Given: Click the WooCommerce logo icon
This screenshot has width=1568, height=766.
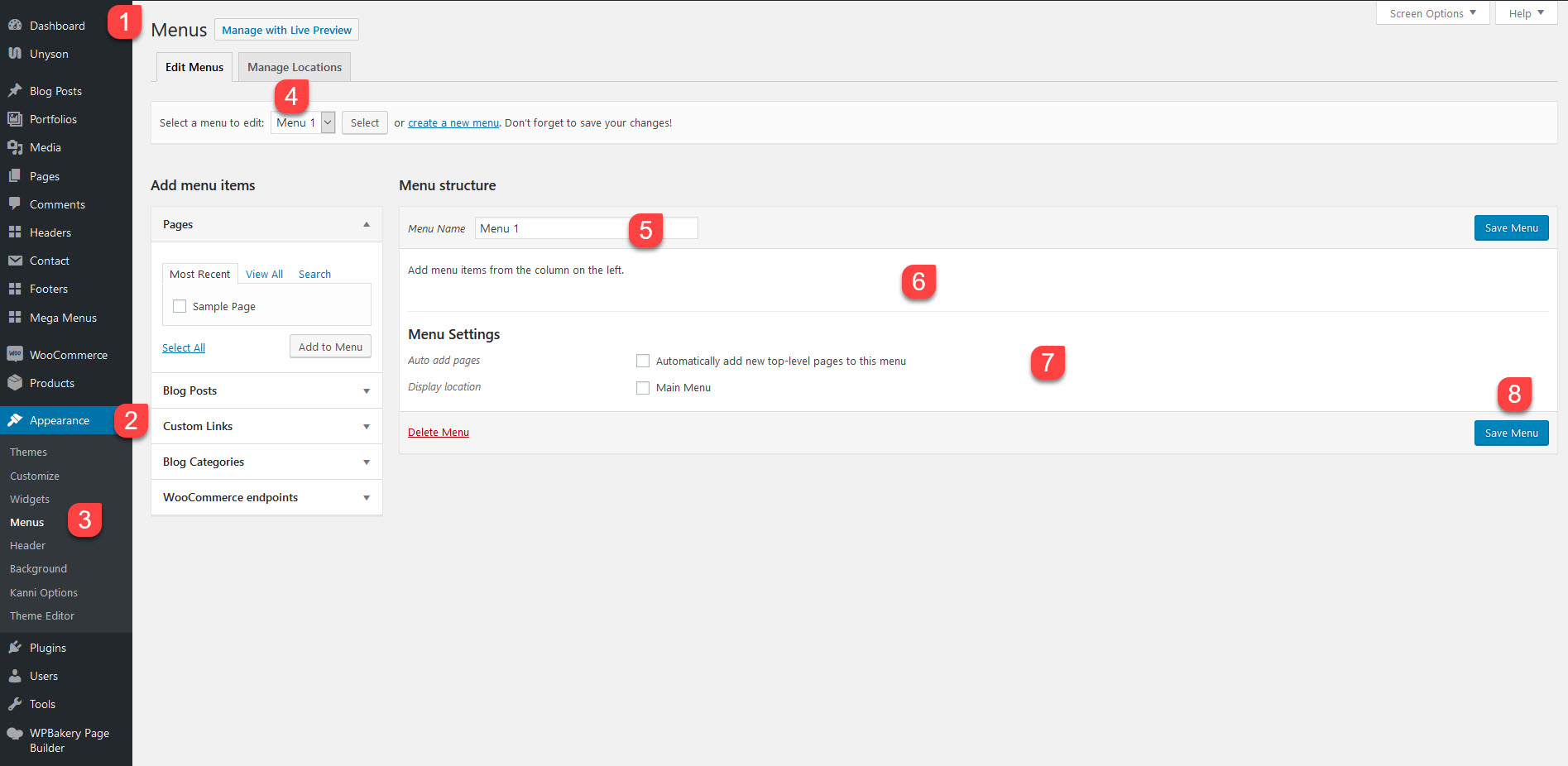Looking at the screenshot, I should [15, 354].
